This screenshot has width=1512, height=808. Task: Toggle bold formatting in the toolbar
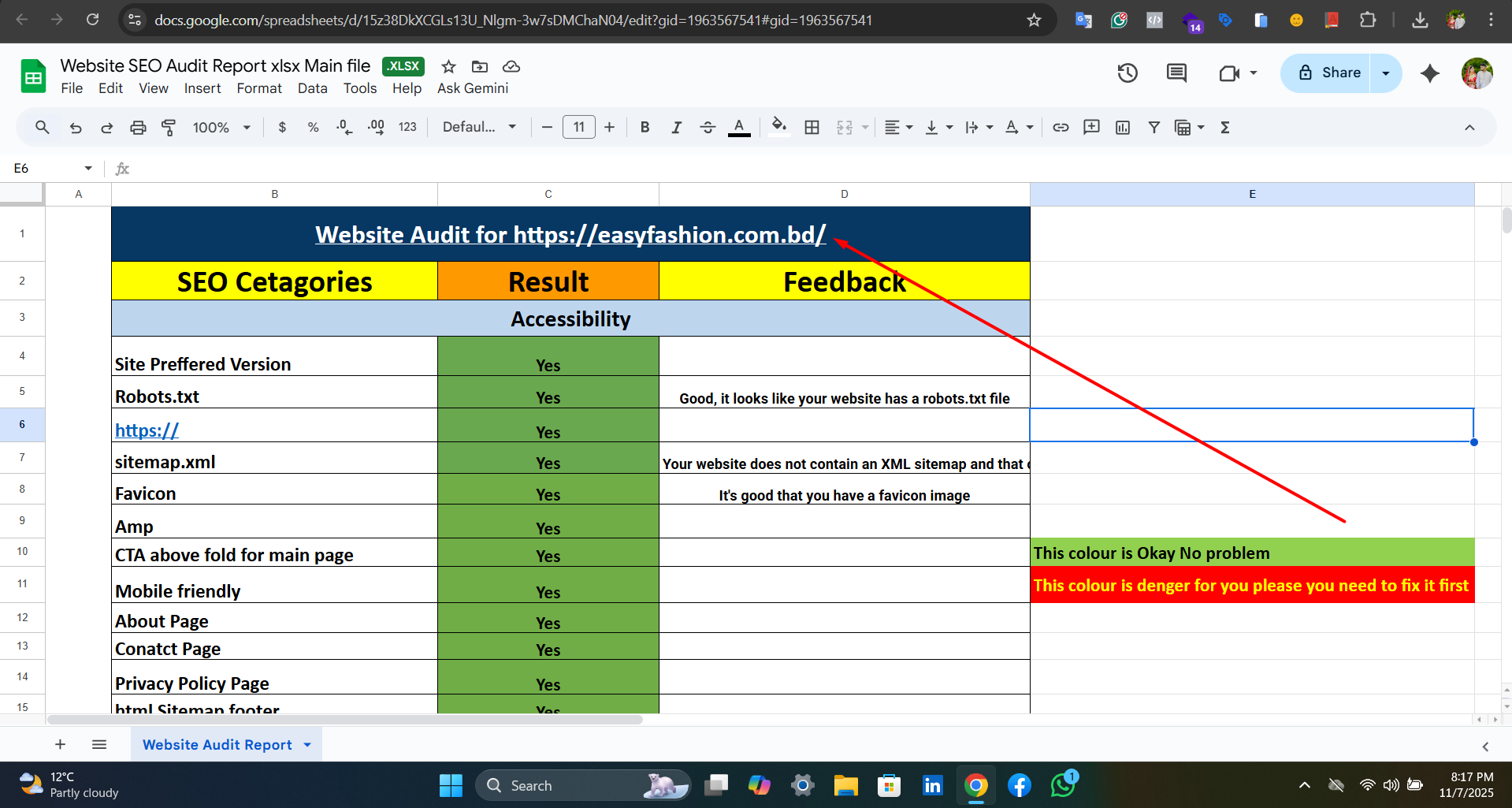pyautogui.click(x=645, y=127)
